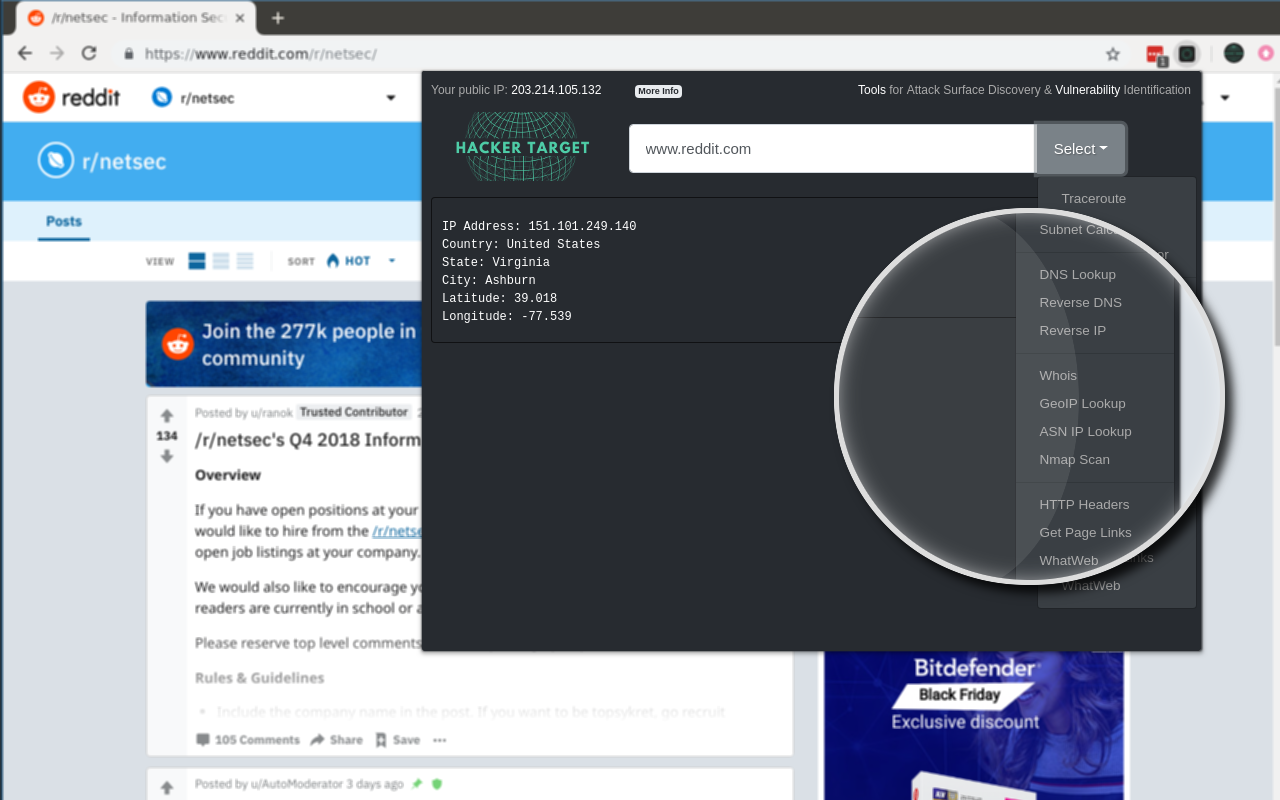Switch to the Posts tab
The width and height of the screenshot is (1280, 800).
pos(63,222)
